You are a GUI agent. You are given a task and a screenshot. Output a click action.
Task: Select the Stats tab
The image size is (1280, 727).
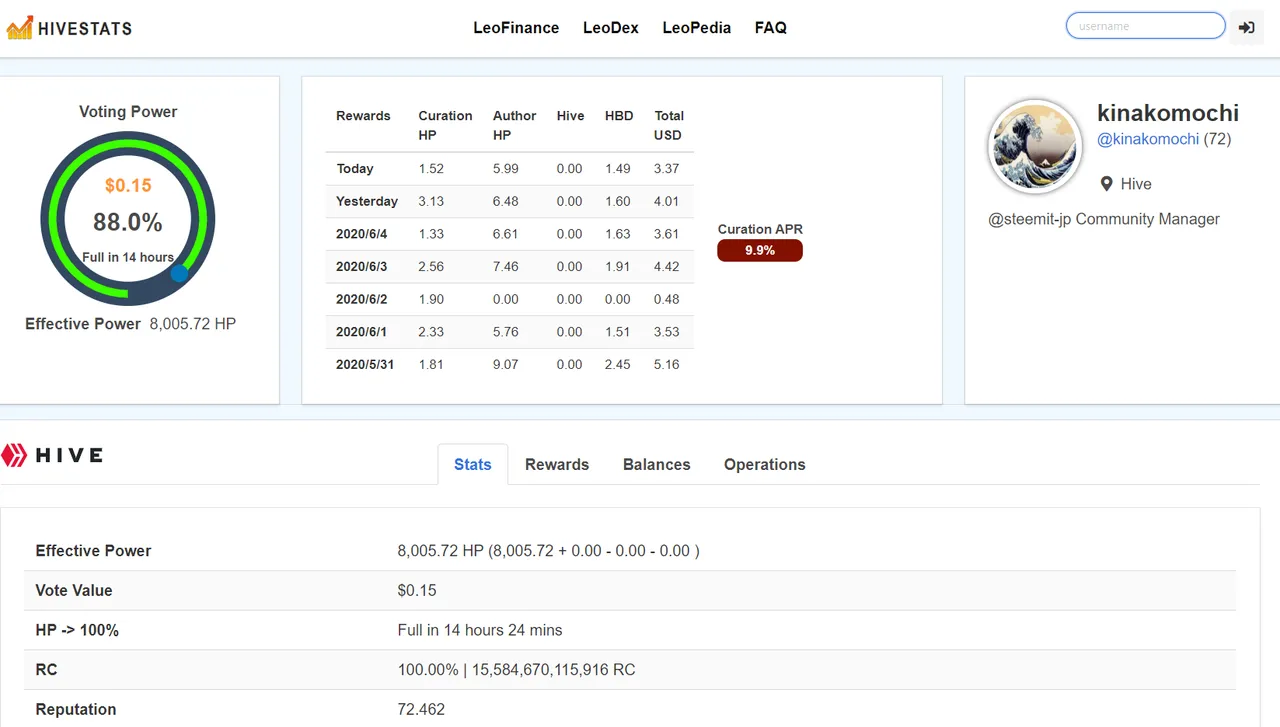click(473, 464)
